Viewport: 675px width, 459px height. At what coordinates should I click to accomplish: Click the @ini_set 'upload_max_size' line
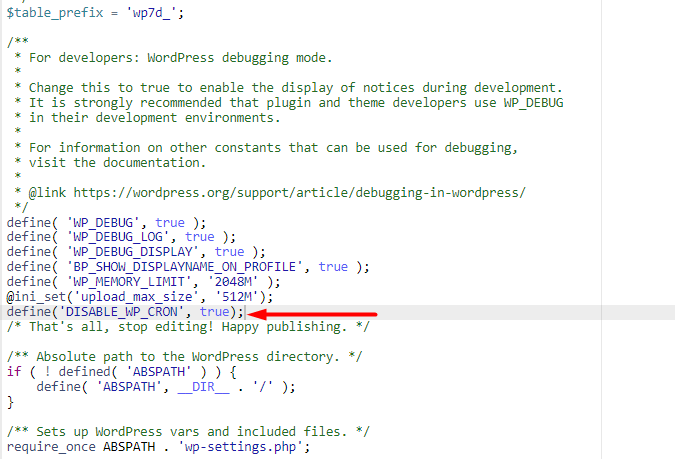click(x=139, y=297)
